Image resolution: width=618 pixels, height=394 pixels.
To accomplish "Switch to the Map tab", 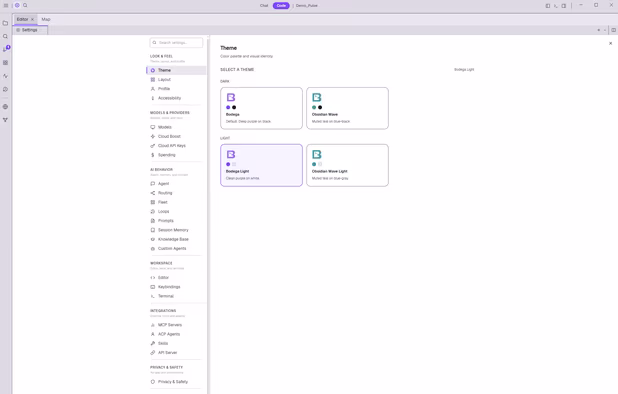I will (x=46, y=19).
